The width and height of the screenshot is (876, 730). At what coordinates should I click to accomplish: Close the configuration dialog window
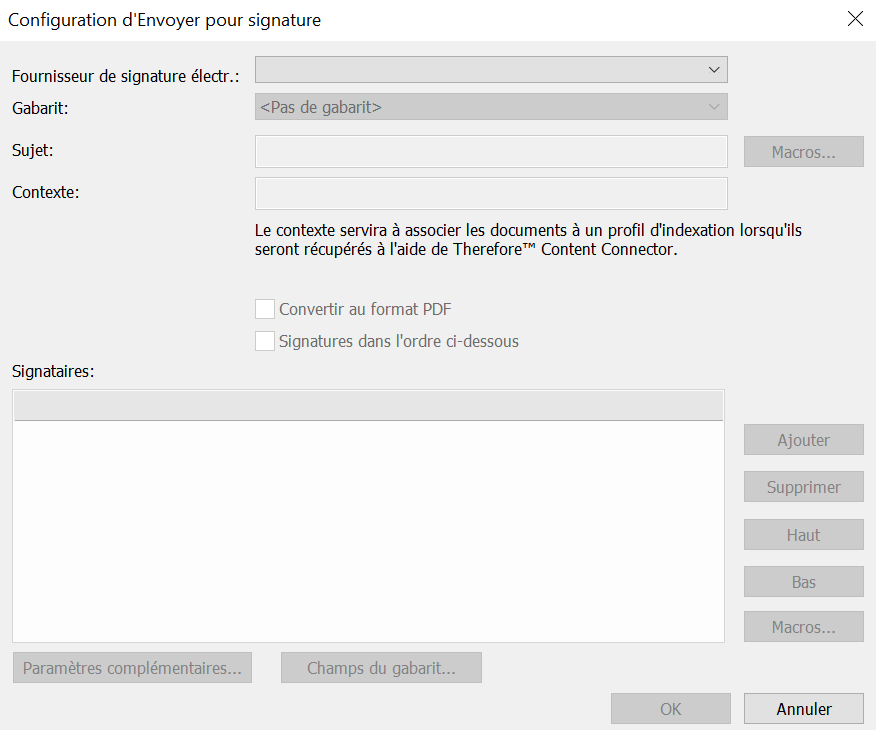[x=855, y=19]
